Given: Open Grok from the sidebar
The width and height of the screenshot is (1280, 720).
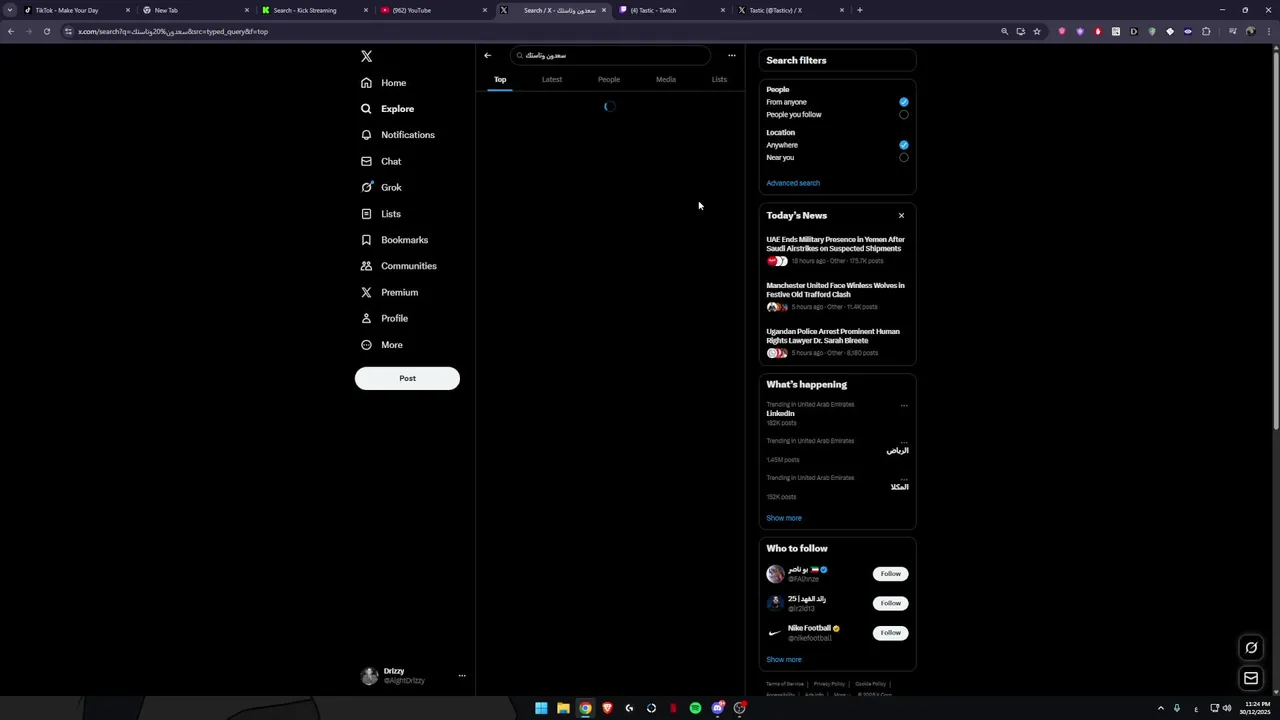Looking at the screenshot, I should 381,187.
